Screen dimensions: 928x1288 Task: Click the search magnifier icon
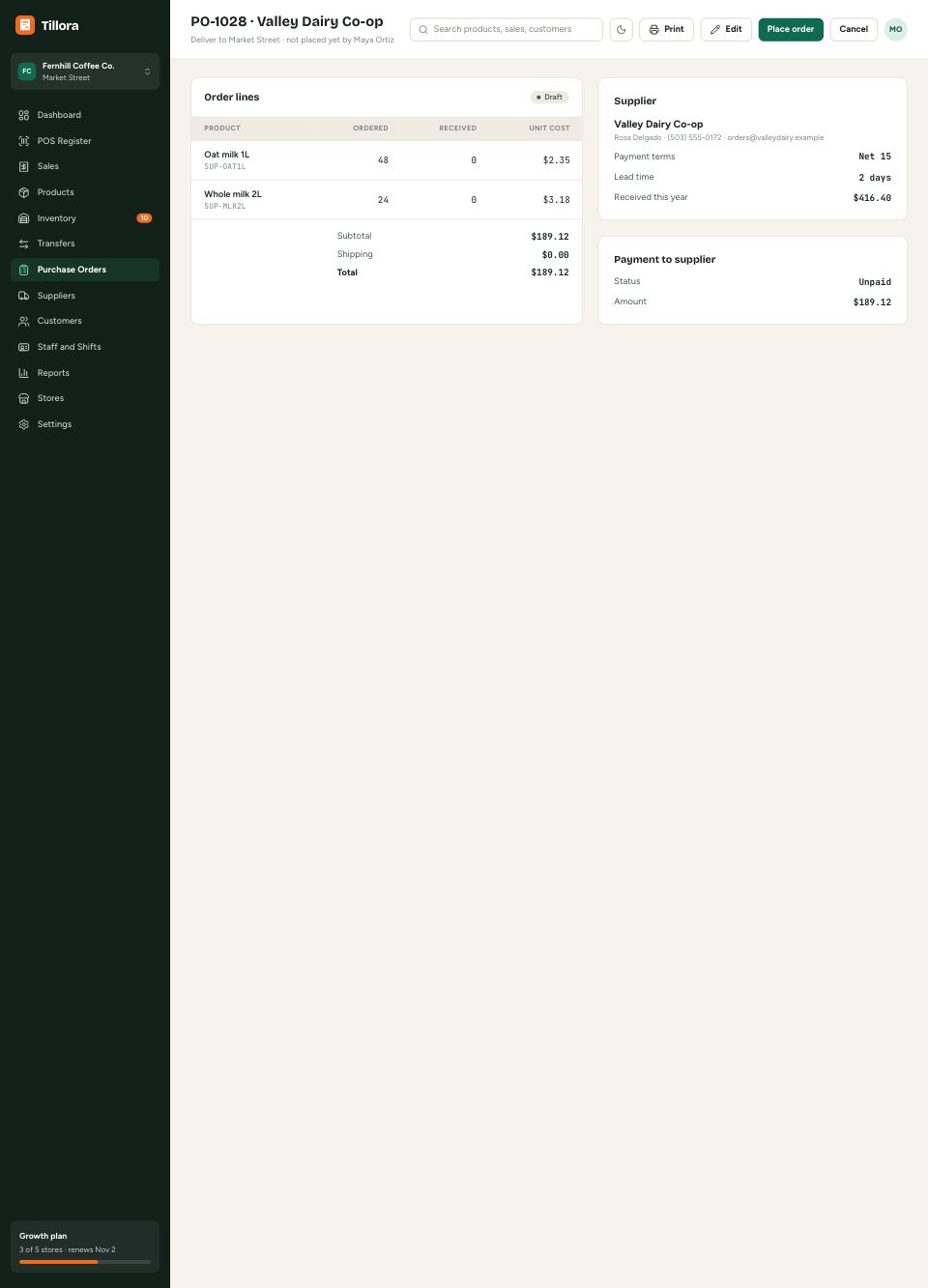coord(423,29)
